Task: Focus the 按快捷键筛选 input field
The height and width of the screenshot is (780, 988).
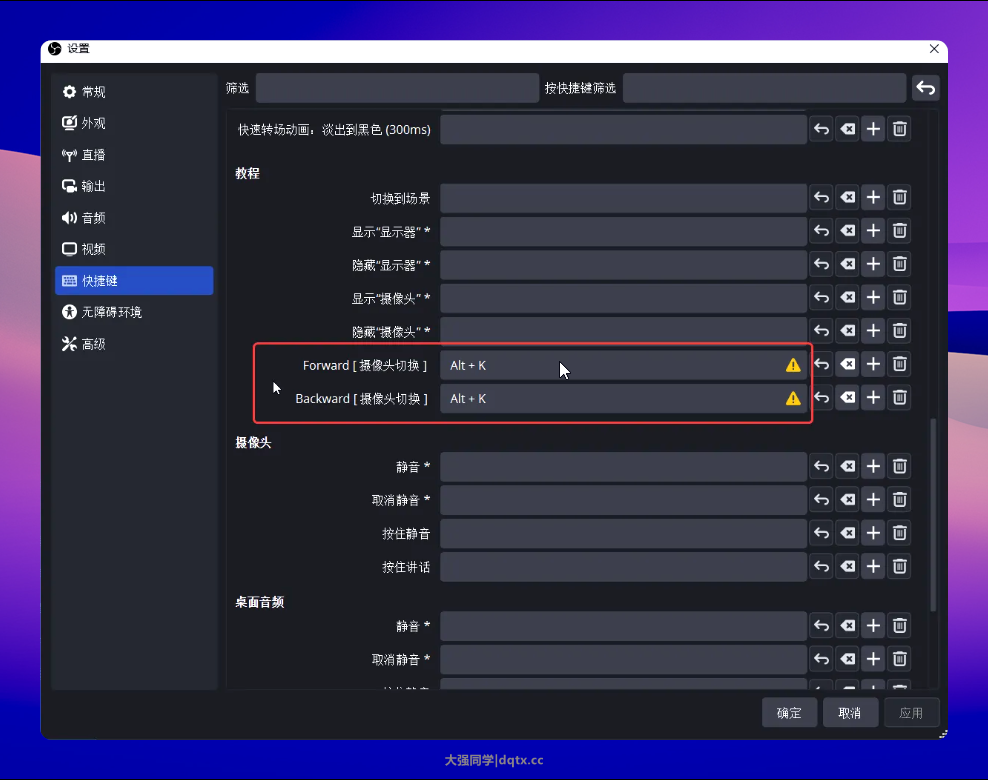Action: [763, 88]
